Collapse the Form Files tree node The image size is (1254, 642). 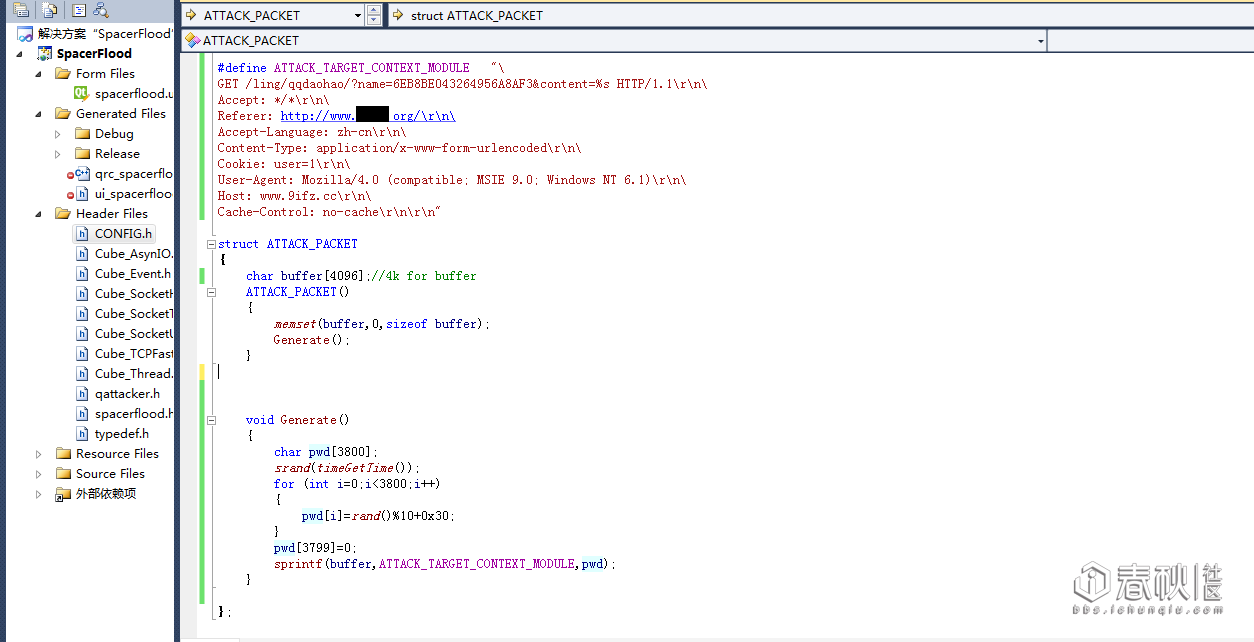39,74
